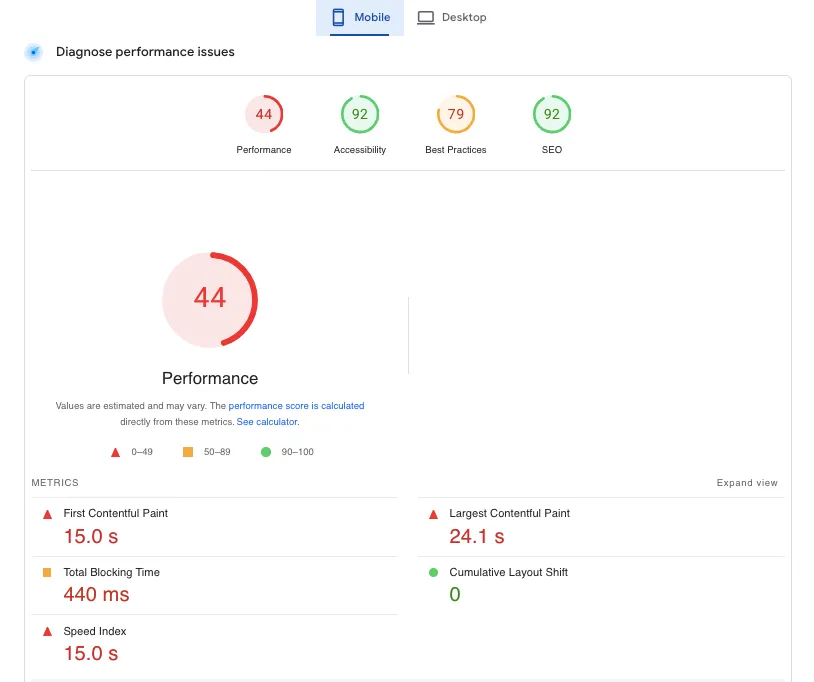Click the Accessibility gauge showing 92
Viewport: 814px width, 682px height.
pyautogui.click(x=360, y=114)
